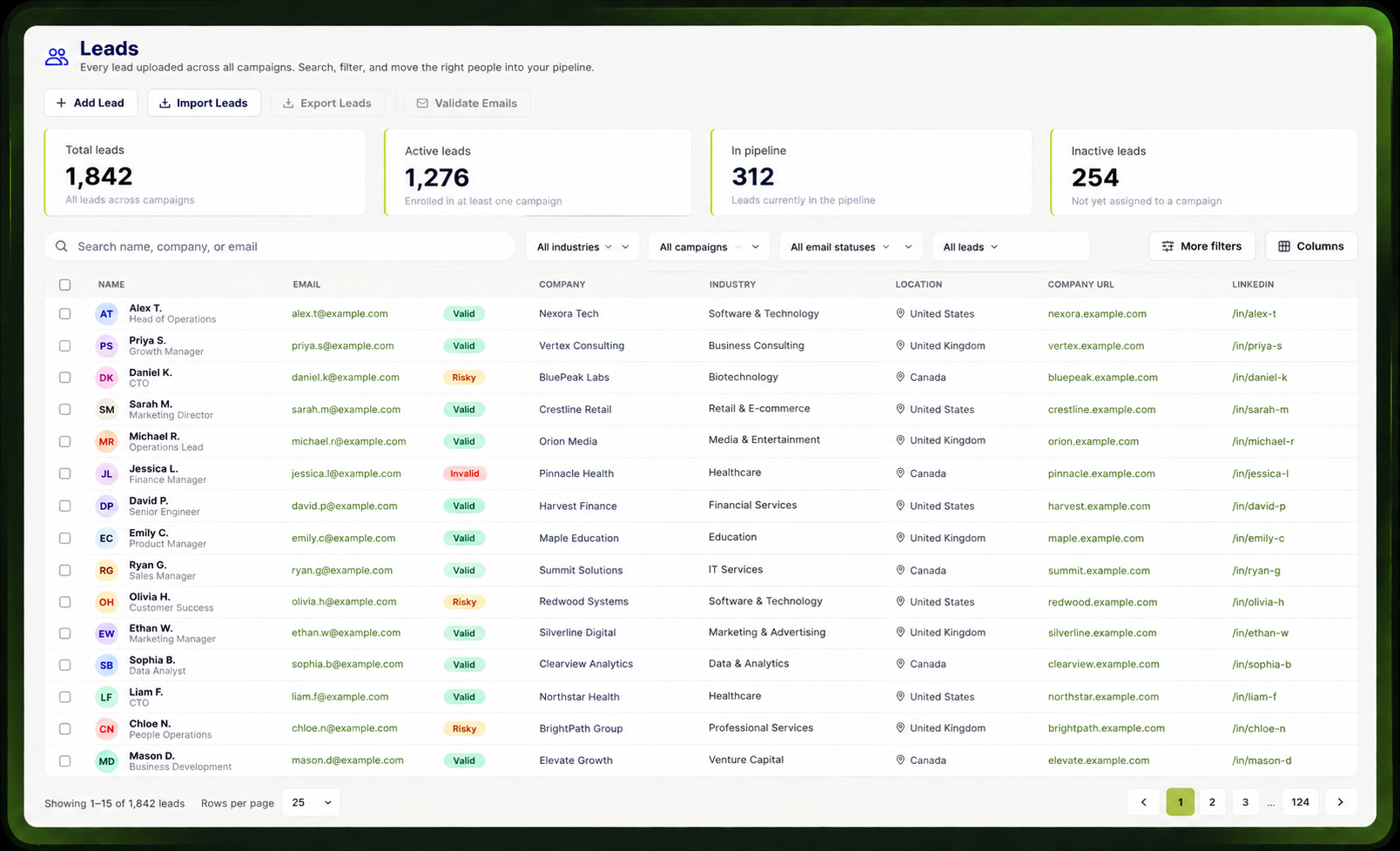Click the SB avatar for Sophia B.
1400x851 pixels.
tap(106, 666)
